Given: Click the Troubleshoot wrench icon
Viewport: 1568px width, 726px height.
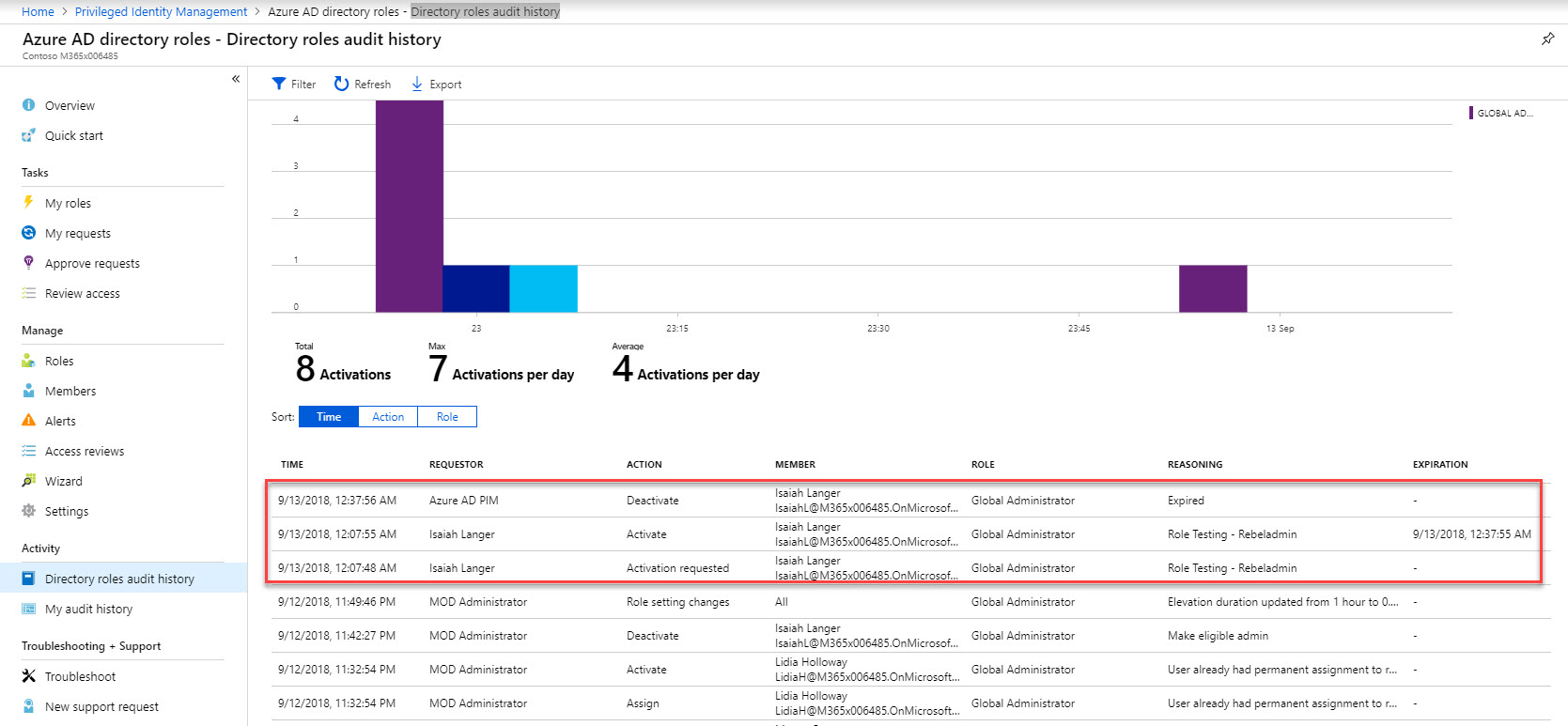Looking at the screenshot, I should tap(28, 676).
